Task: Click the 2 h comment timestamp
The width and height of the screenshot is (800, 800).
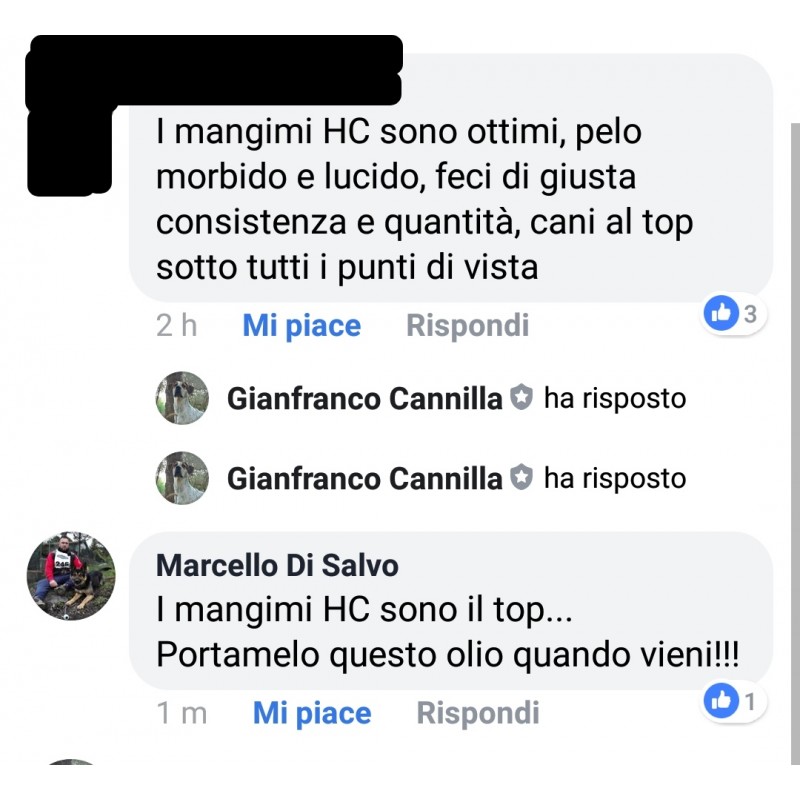Action: (x=177, y=326)
